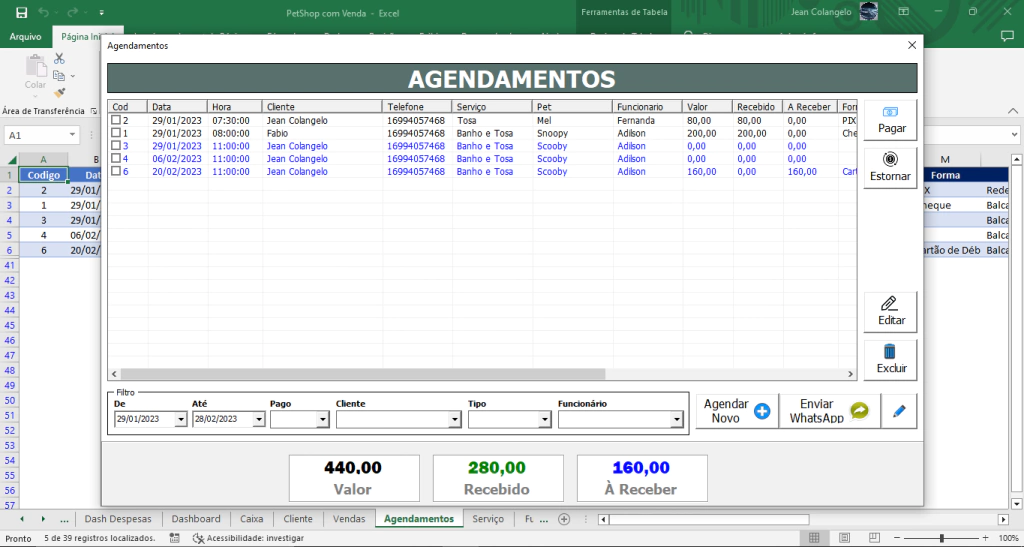This screenshot has width=1024, height=547.
Task: Click the blue plus Agendar Novo icon
Action: click(x=762, y=411)
